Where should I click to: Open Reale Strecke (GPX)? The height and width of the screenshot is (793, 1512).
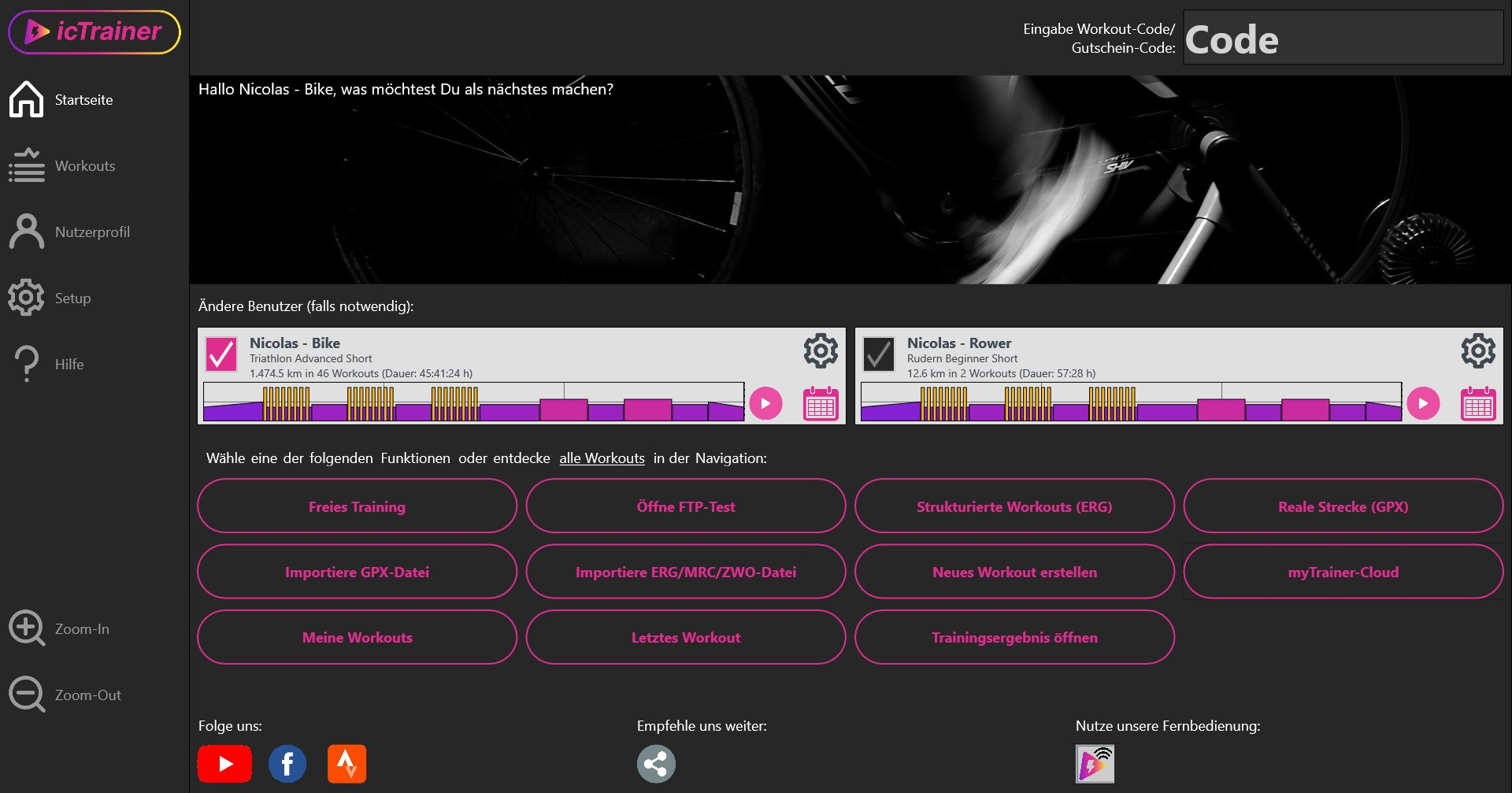pos(1343,506)
